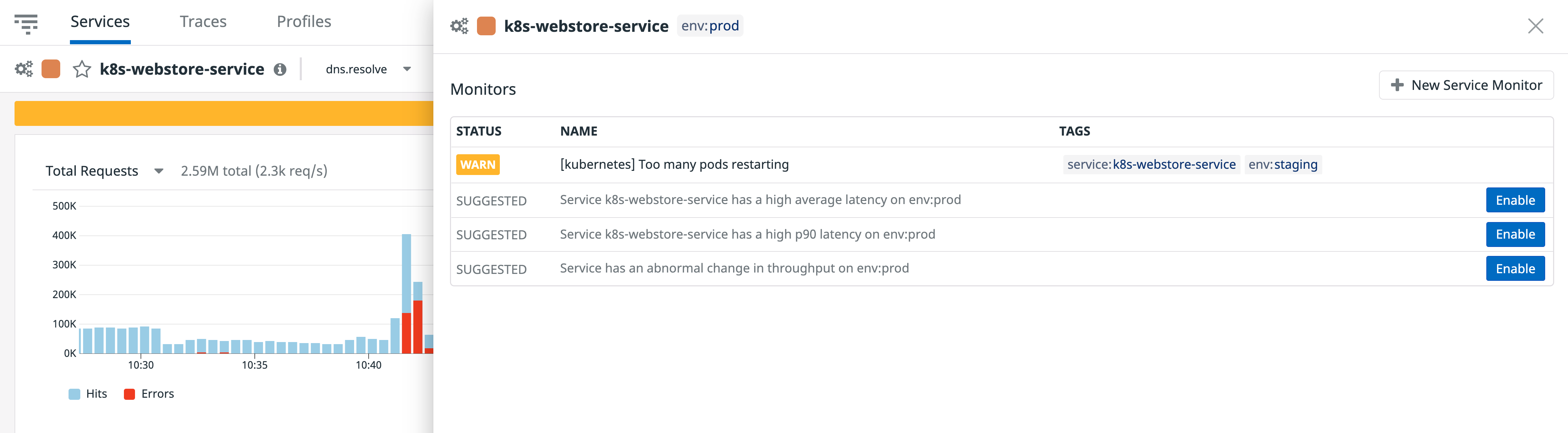Click the orange service icon in the side panel header
Viewport: 1568px width, 433px height.
tap(486, 26)
